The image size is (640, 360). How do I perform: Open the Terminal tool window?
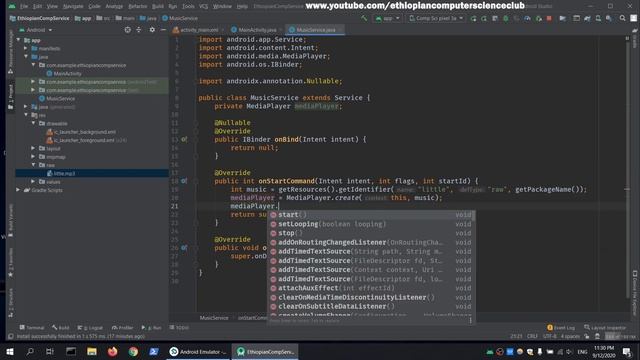tap(31, 328)
